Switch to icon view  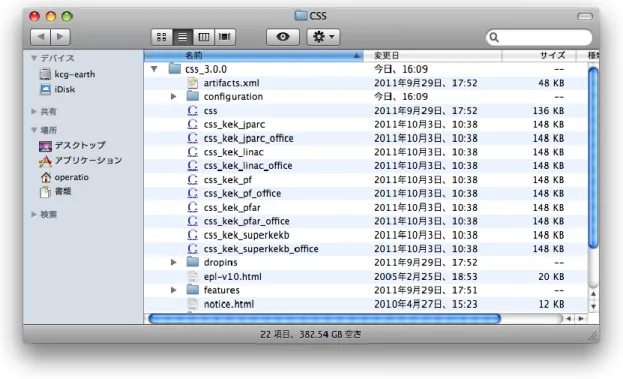click(x=162, y=37)
